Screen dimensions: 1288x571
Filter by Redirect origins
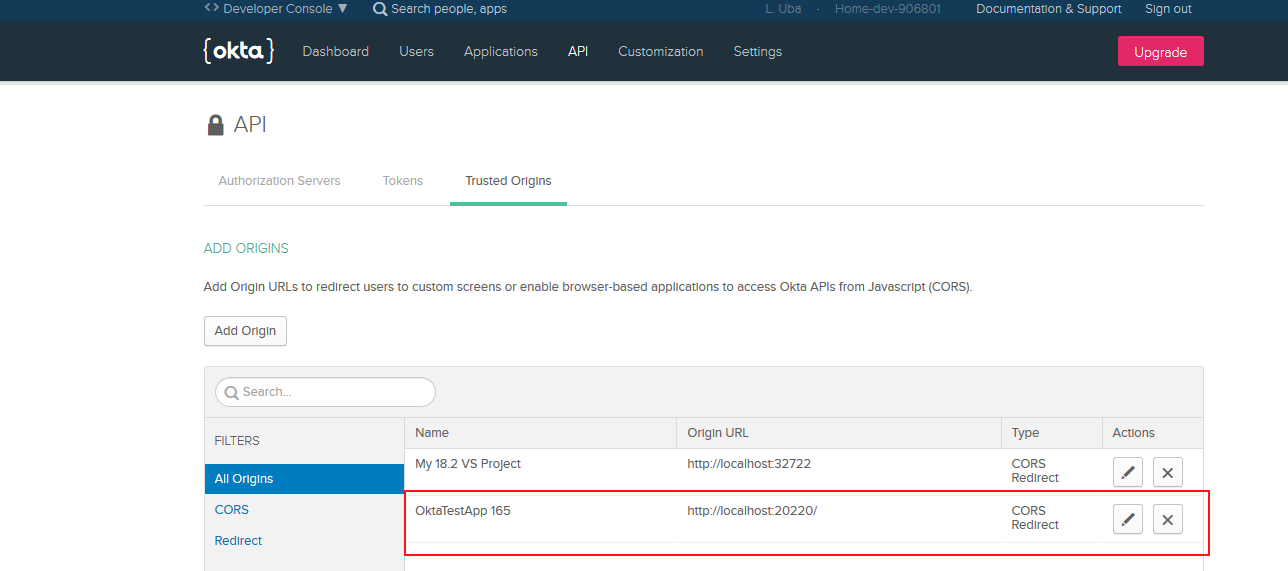238,541
